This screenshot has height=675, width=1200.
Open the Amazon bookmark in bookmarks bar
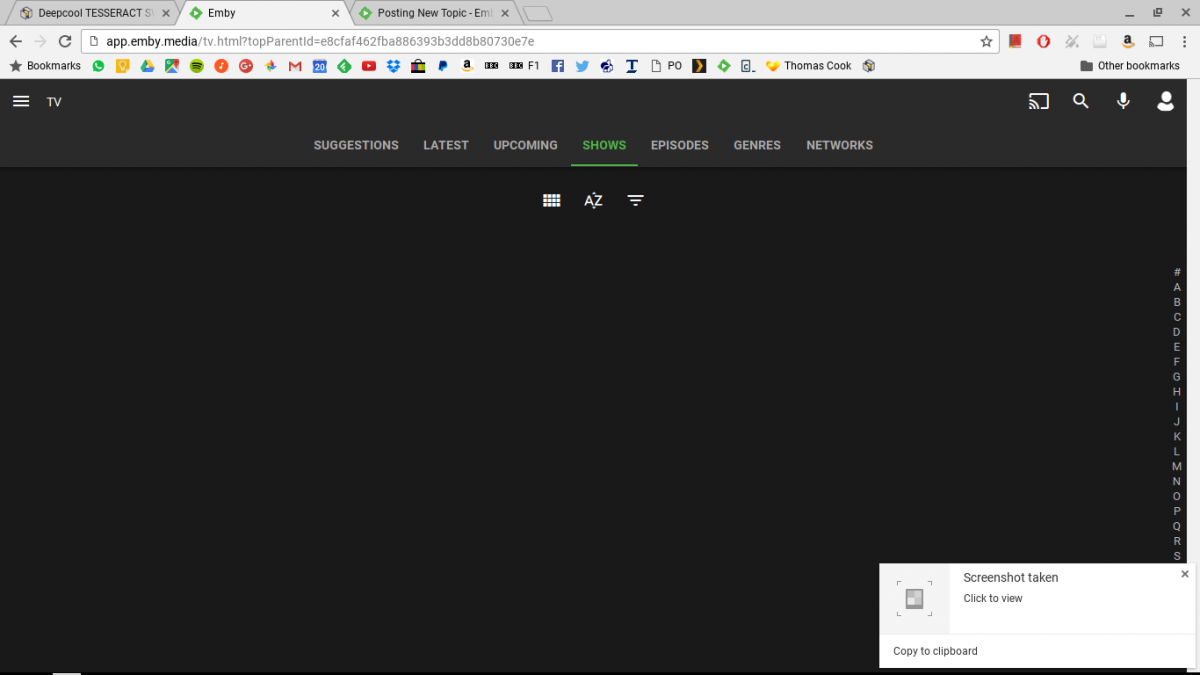pyautogui.click(x=467, y=66)
